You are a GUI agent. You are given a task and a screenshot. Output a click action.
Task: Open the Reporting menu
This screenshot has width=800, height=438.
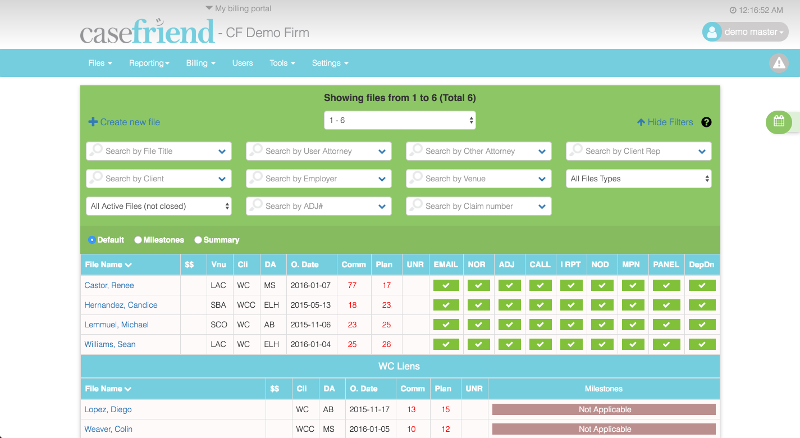click(x=149, y=63)
